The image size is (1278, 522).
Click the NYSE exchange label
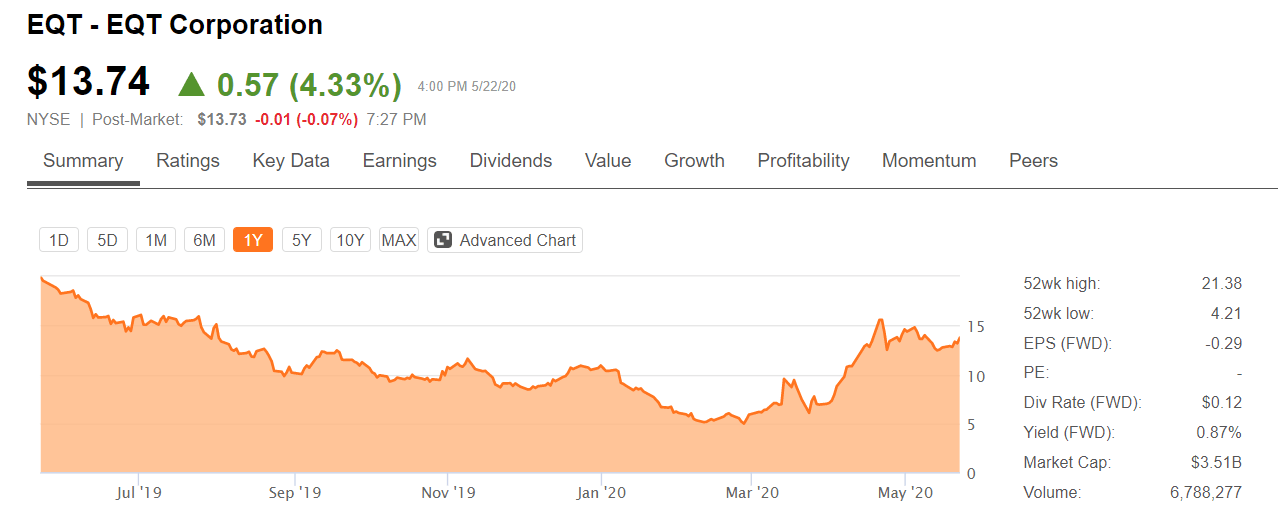[x=49, y=120]
